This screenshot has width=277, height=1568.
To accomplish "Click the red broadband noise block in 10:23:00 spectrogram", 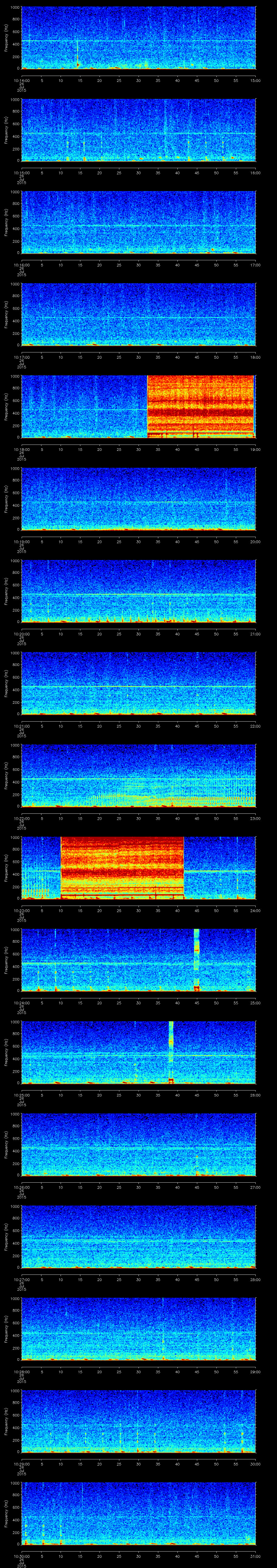I will tap(122, 868).
